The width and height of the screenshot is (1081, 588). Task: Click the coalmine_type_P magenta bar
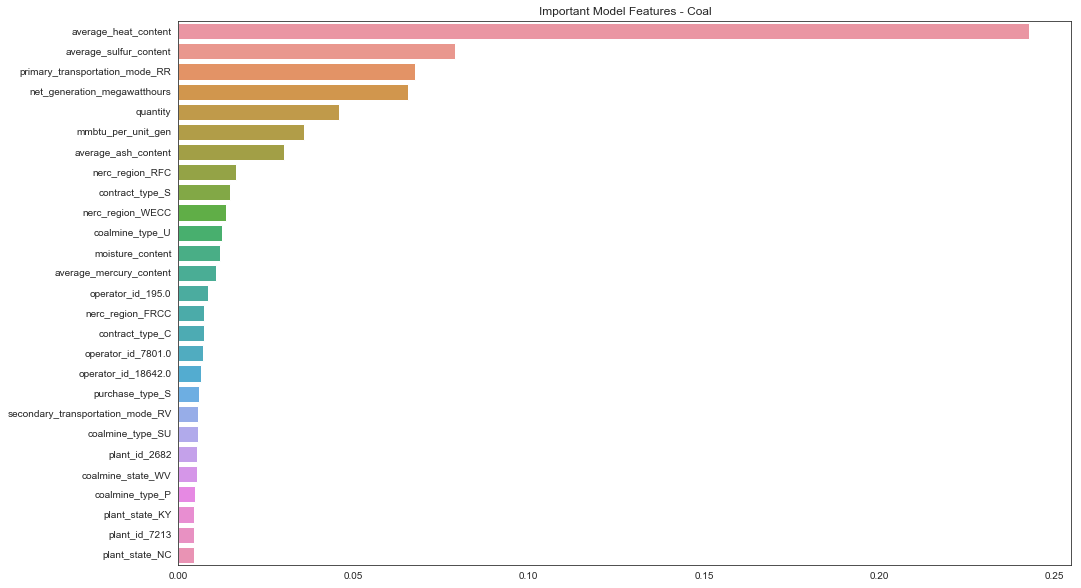(187, 494)
